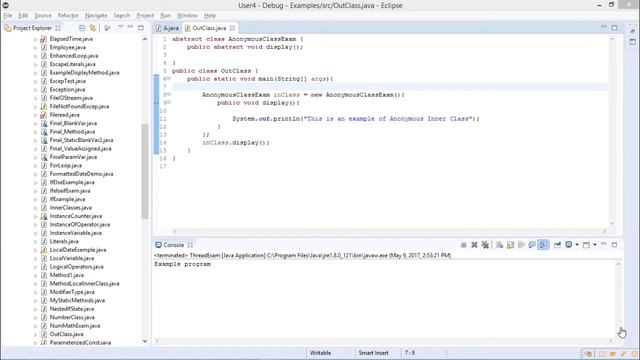The height and width of the screenshot is (360, 640).
Task: Pin the console view
Action: coord(557,245)
